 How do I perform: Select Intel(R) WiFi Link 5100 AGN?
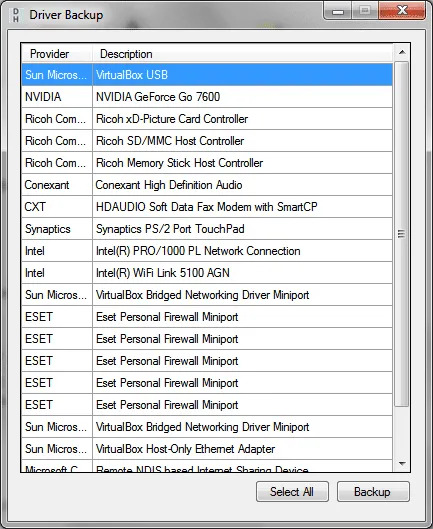tap(207, 273)
